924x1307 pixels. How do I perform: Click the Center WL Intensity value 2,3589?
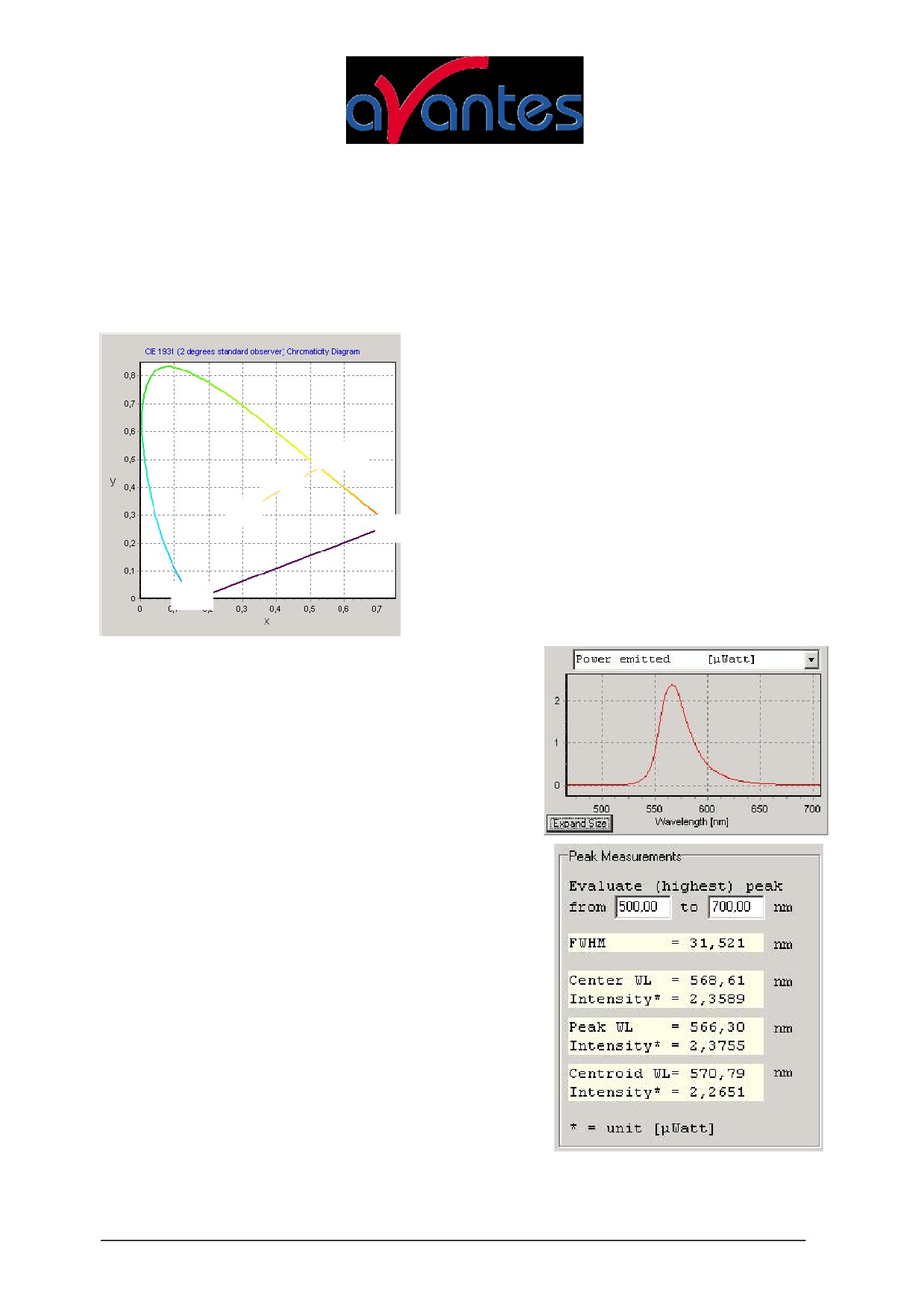click(x=717, y=999)
